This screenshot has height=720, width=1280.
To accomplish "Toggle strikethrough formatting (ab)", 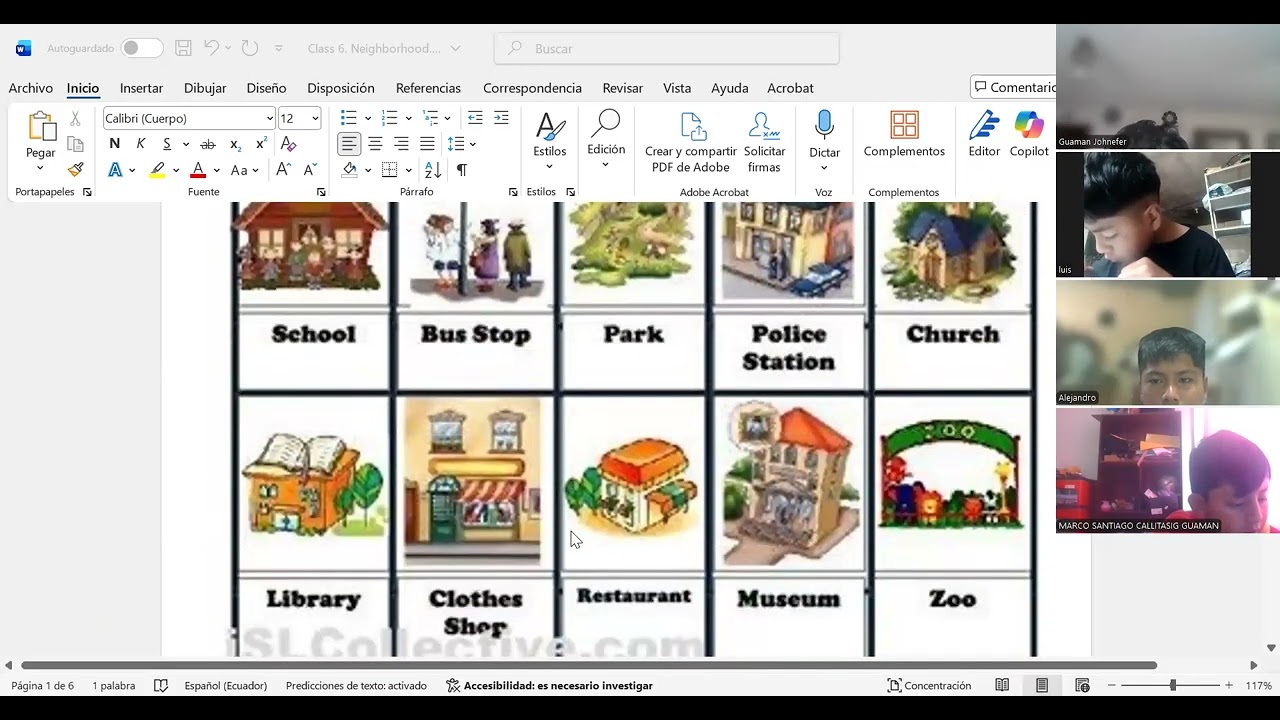I will [208, 144].
